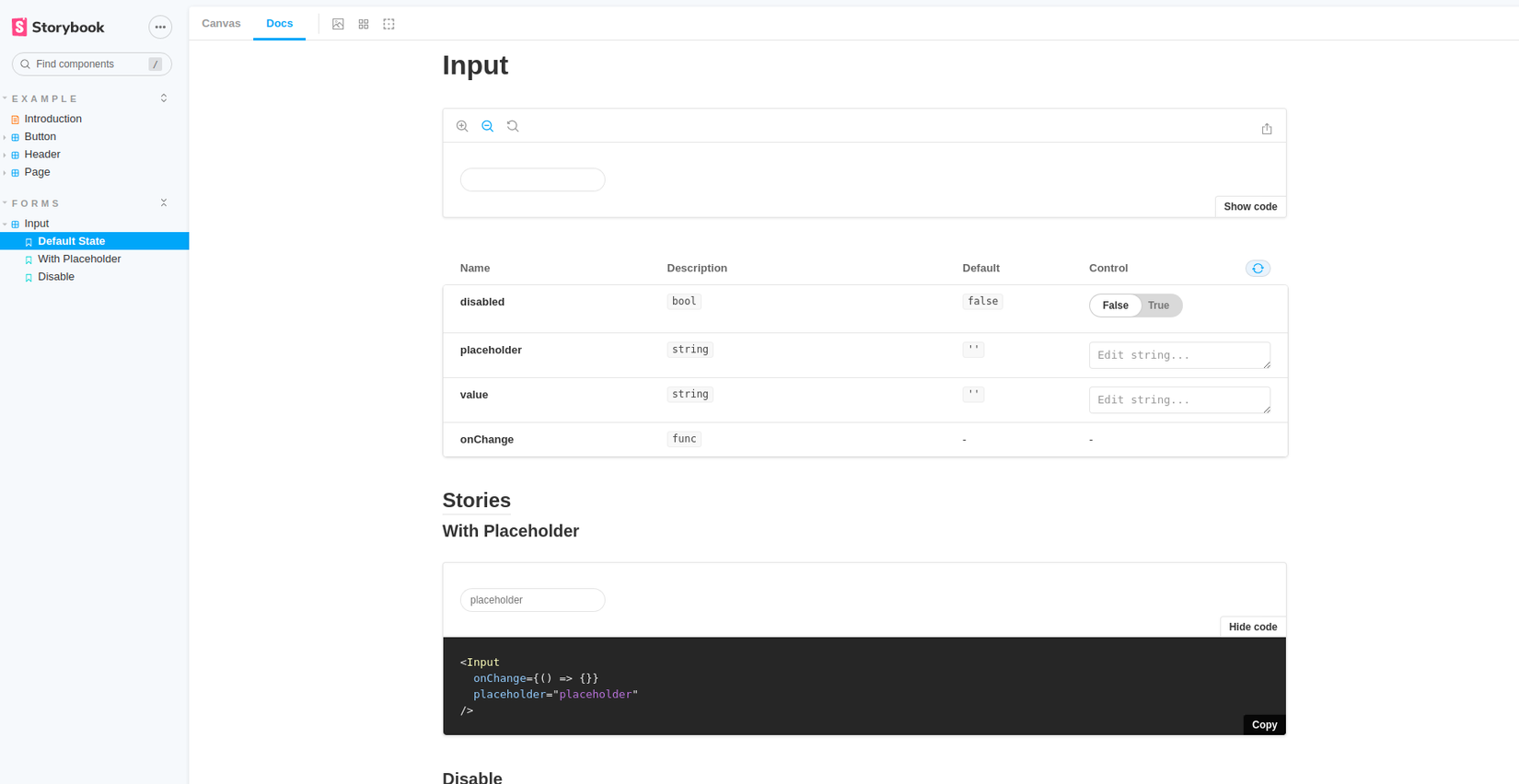Open canvas in new tab icon
Image resolution: width=1519 pixels, height=784 pixels.
pyautogui.click(x=1267, y=129)
